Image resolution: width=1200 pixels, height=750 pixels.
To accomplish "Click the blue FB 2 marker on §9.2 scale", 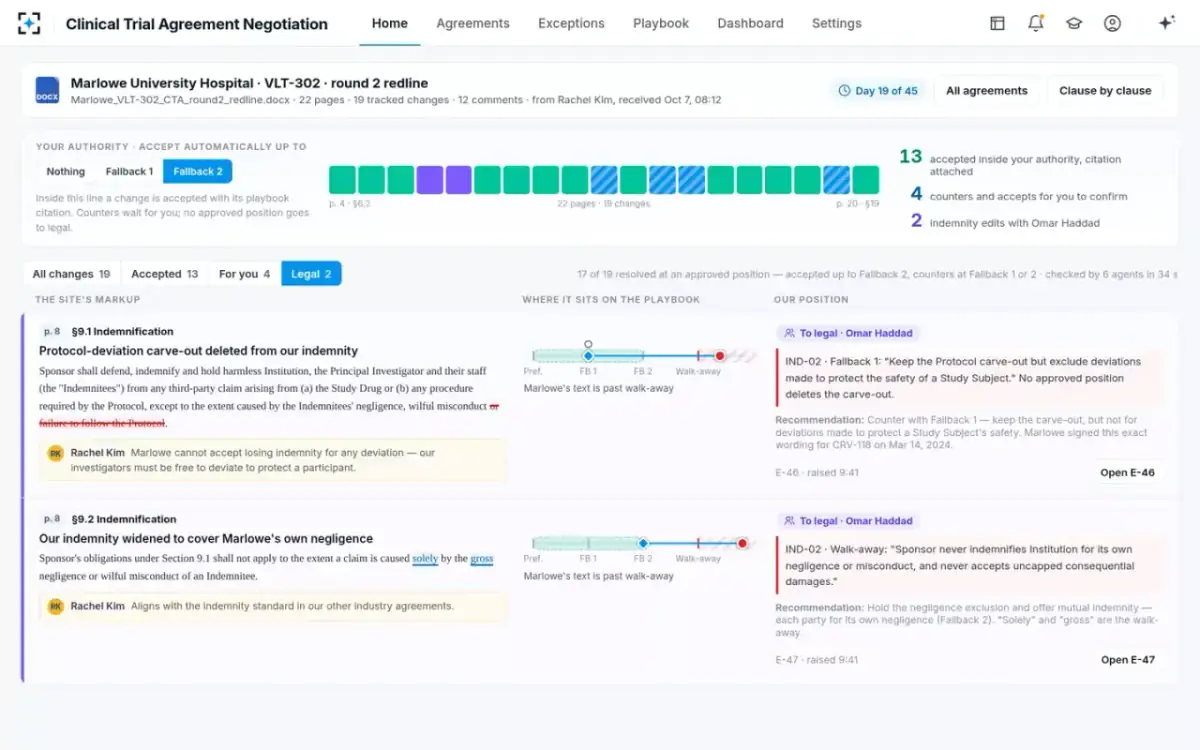I will [643, 543].
